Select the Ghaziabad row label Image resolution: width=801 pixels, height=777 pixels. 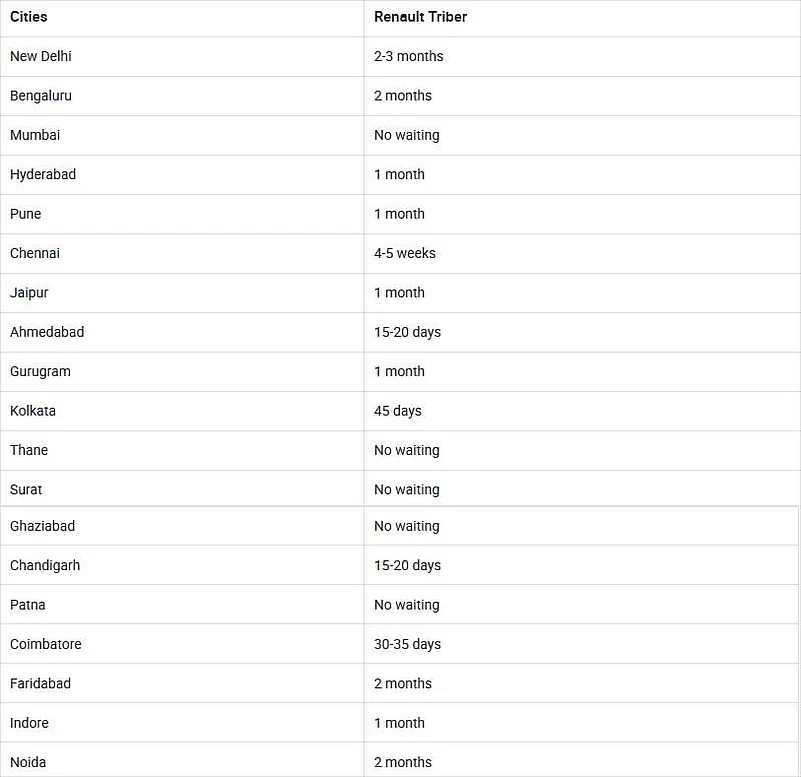point(42,526)
